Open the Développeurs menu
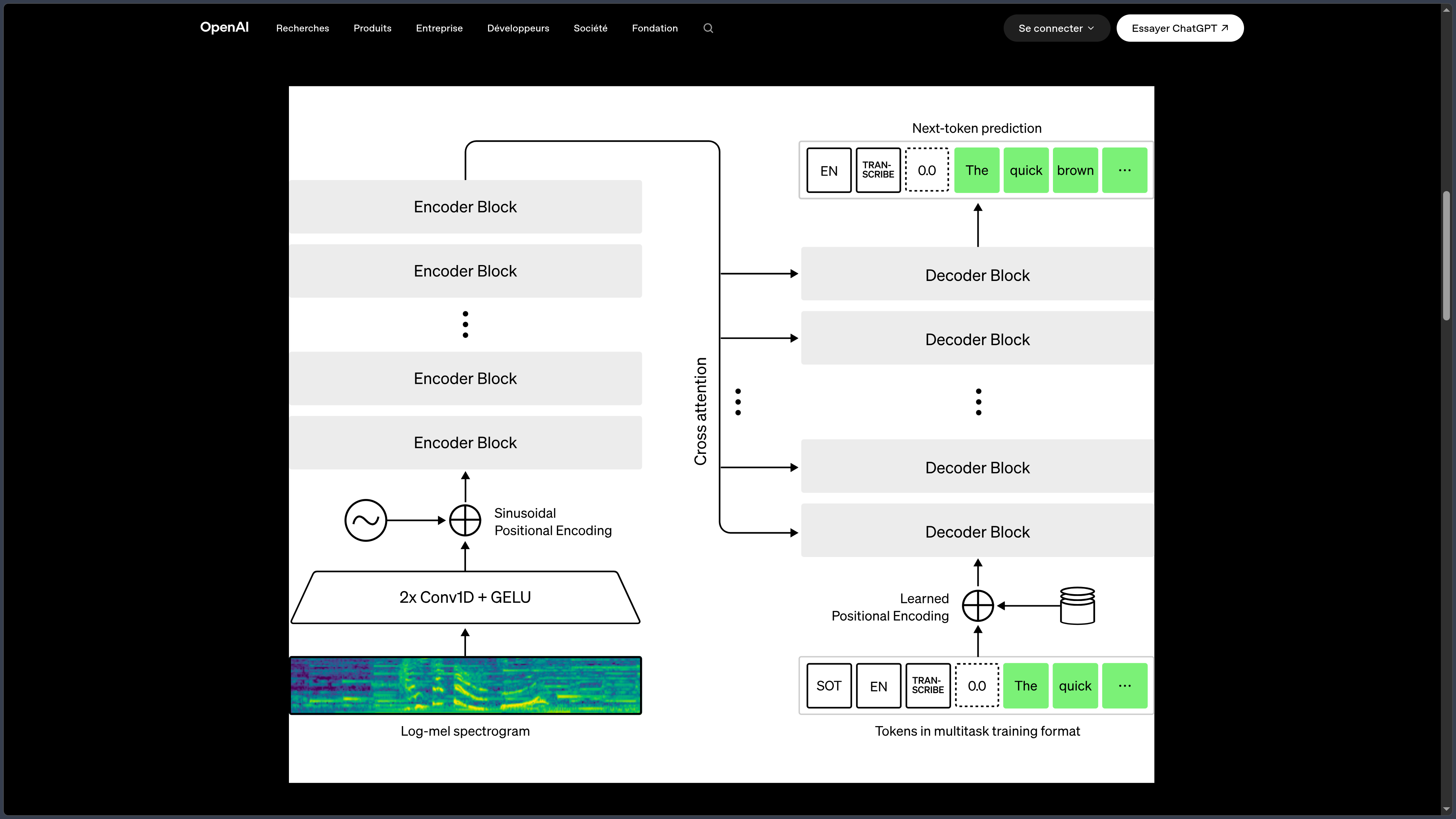 click(x=518, y=28)
